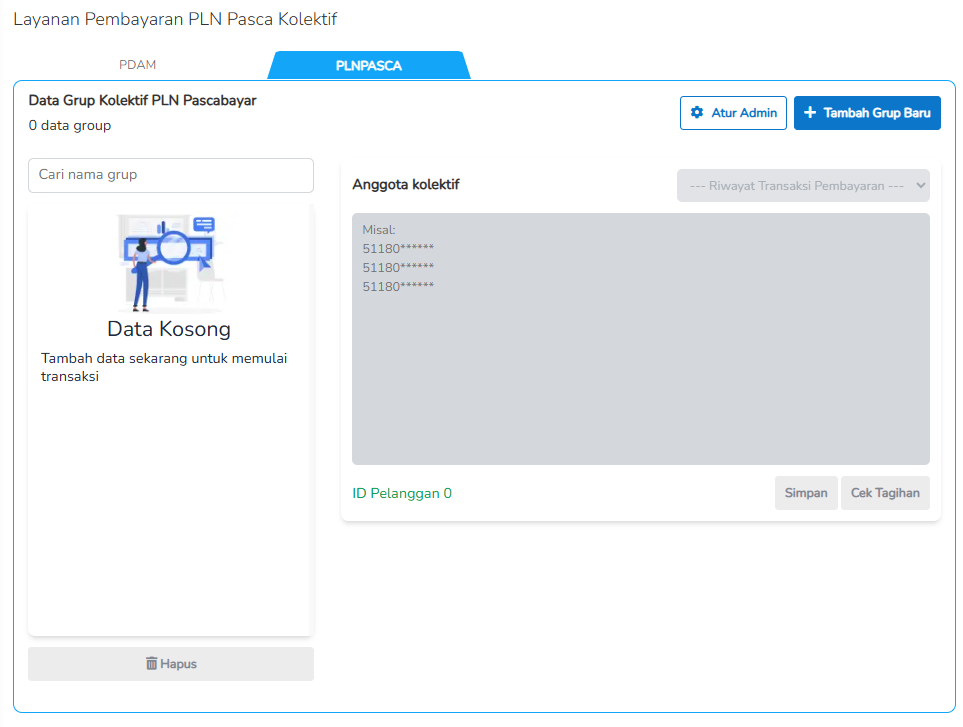Screen dimensions: 963x727
Task: Click the green ID Pelanggan 0 counter
Action: pos(402,493)
